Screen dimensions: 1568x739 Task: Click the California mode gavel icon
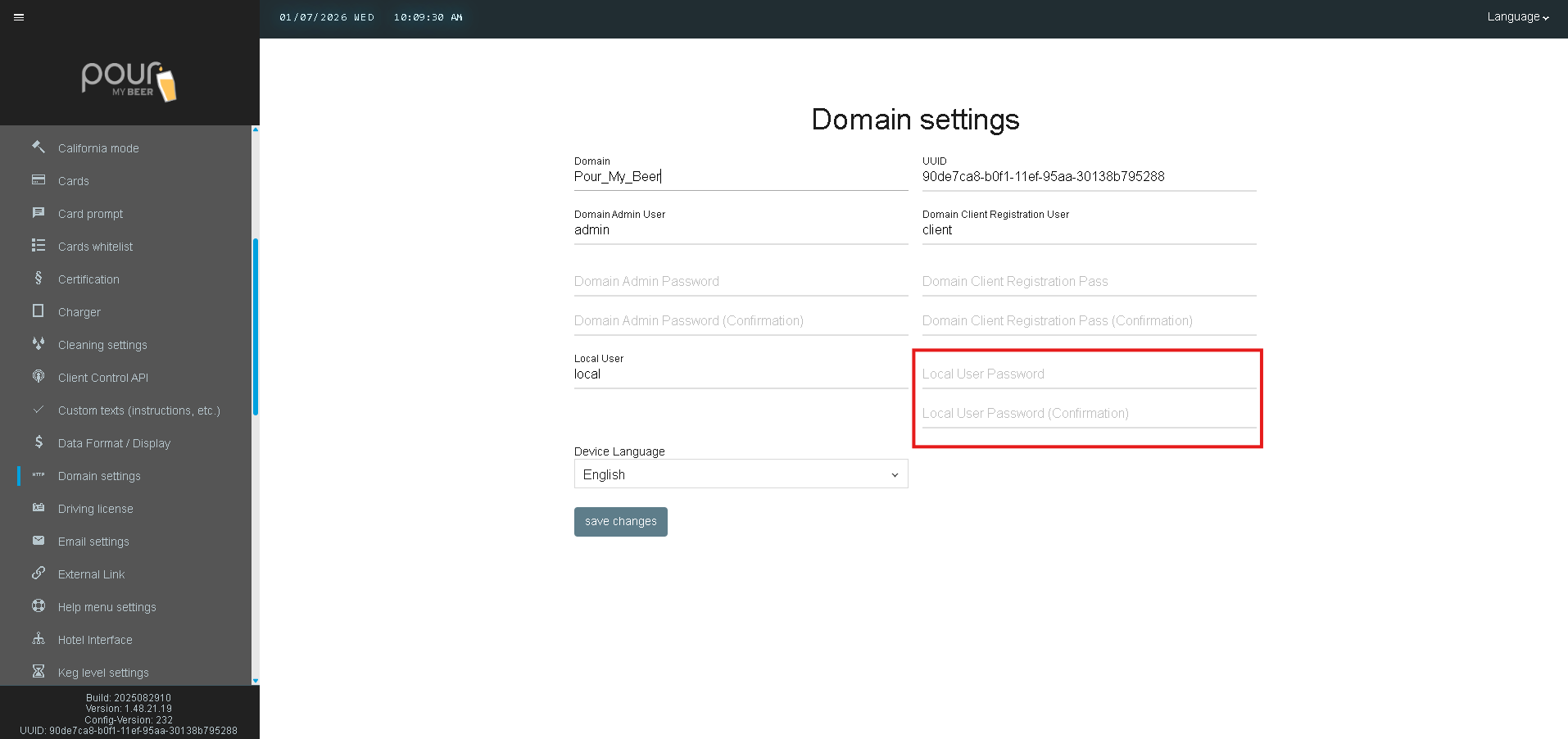pos(39,147)
